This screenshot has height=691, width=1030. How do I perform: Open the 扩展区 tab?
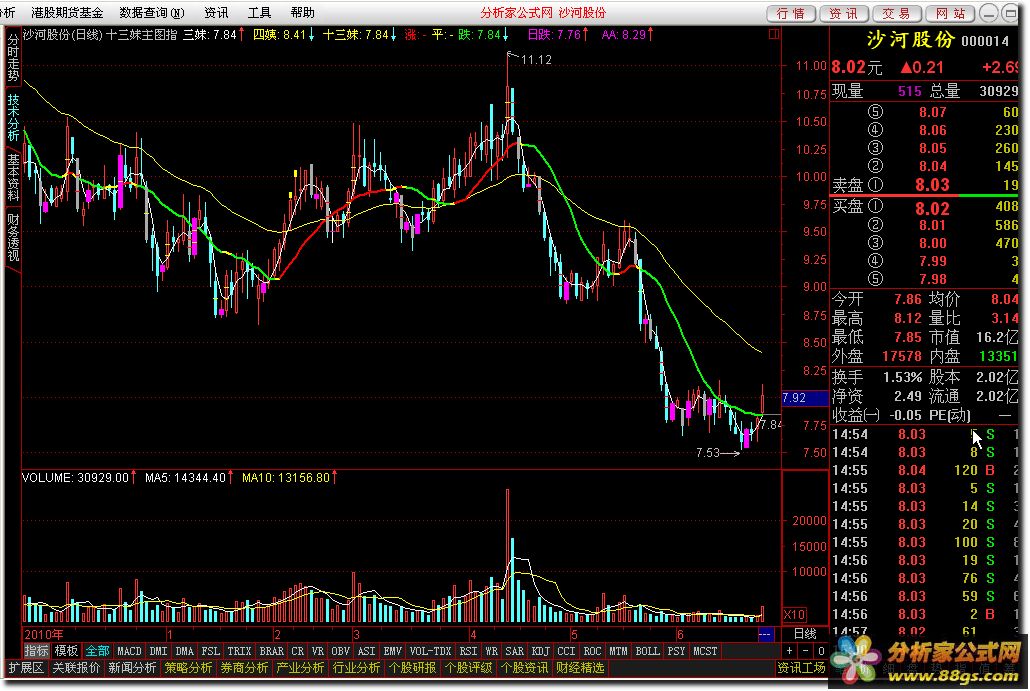26,668
